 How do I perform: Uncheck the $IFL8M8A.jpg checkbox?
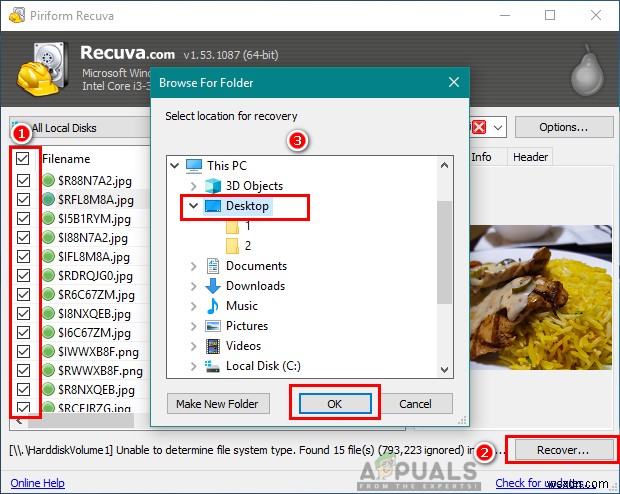[23, 256]
